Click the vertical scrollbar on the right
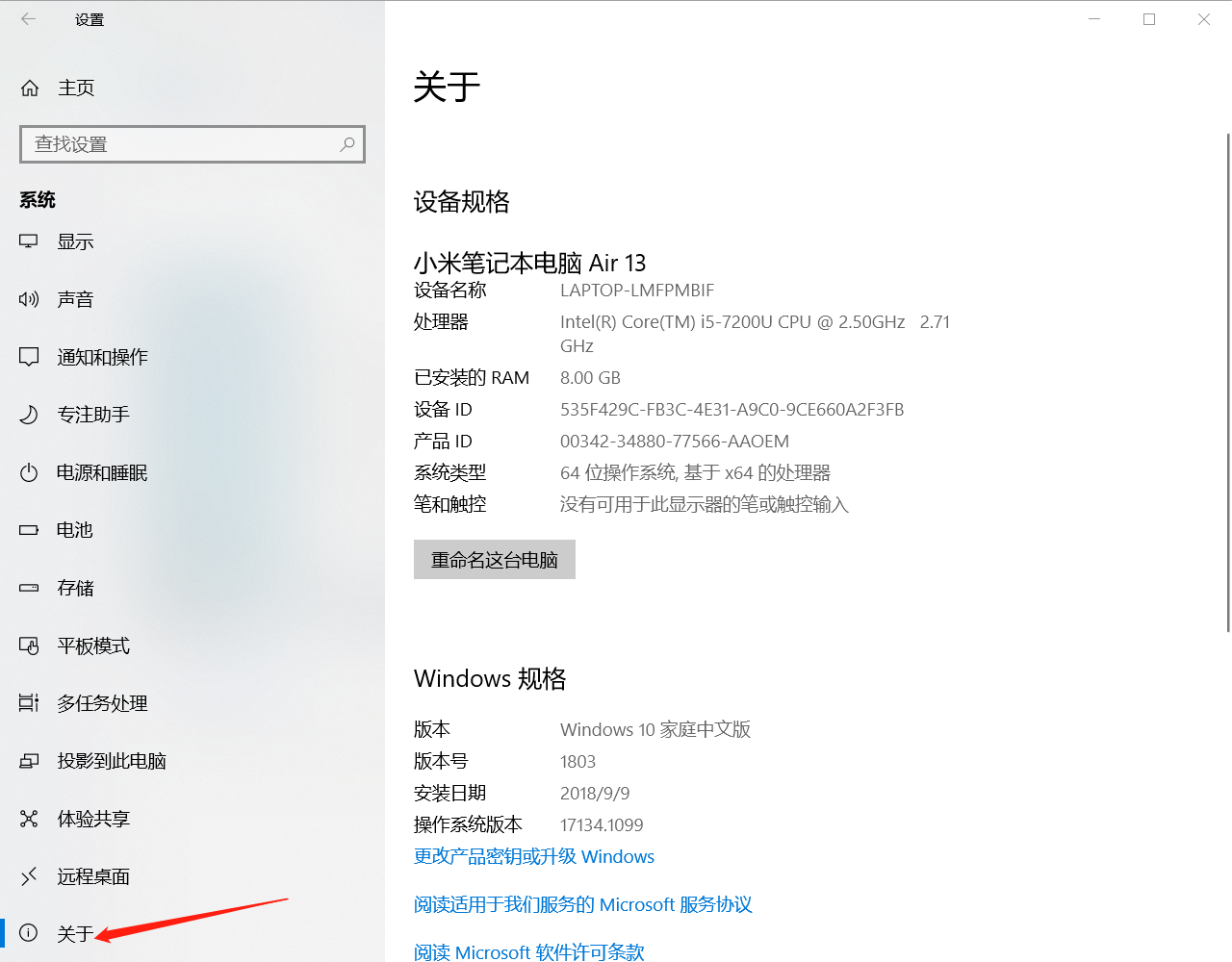1232x962 pixels. (1227, 385)
